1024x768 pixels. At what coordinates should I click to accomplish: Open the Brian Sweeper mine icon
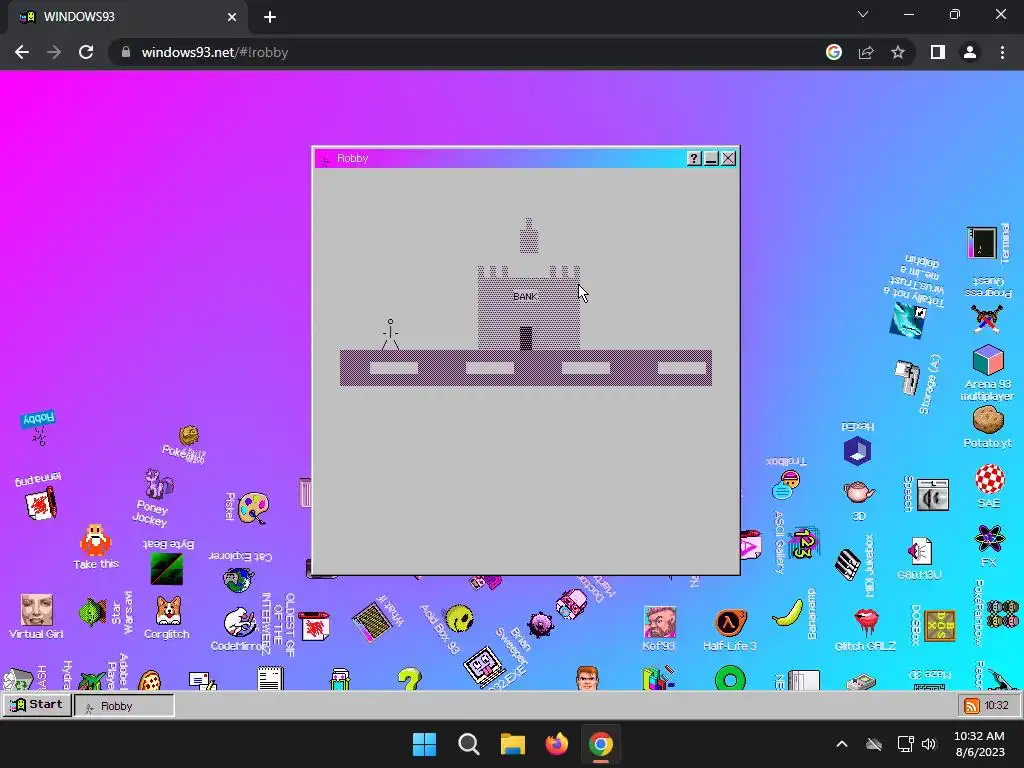541,624
